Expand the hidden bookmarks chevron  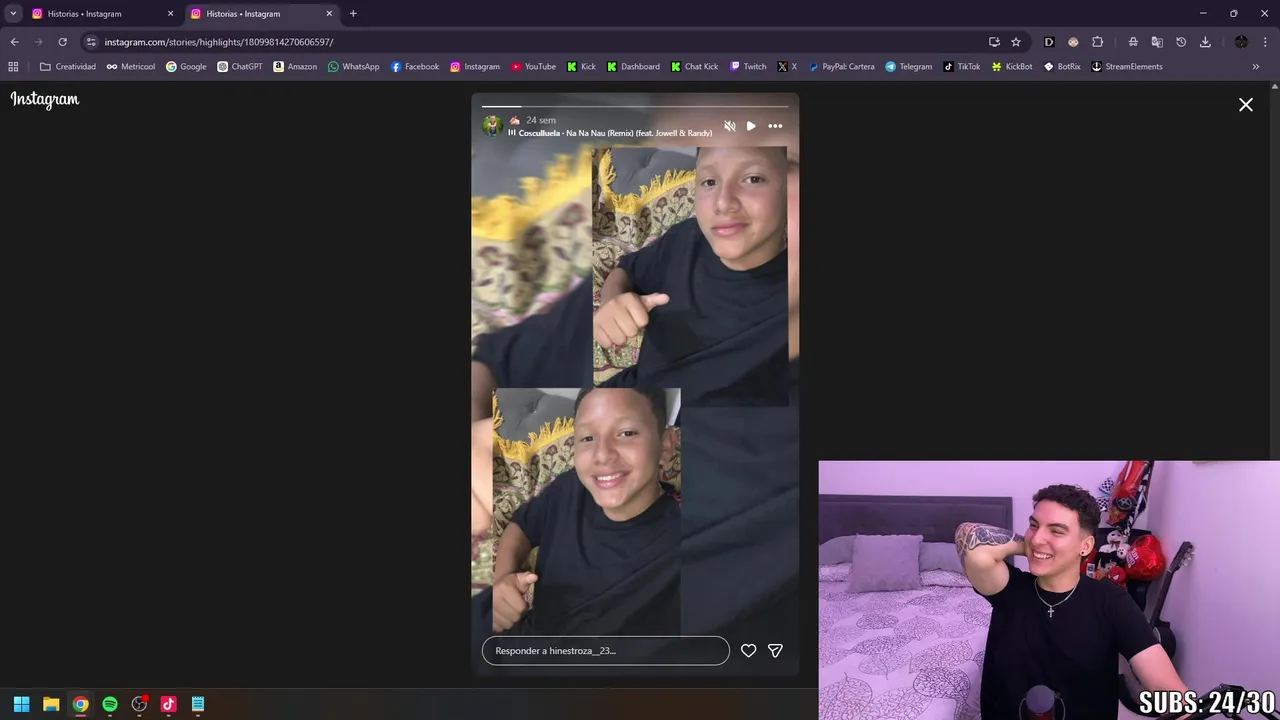point(1256,67)
